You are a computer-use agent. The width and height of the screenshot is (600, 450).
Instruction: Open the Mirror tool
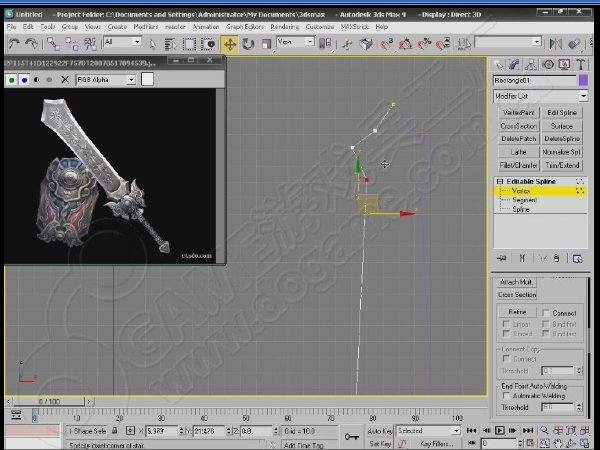pyautogui.click(x=555, y=44)
